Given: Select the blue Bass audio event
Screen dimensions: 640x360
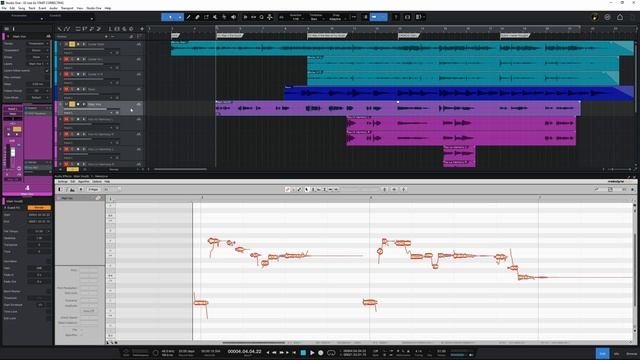Looking at the screenshot, I should click(x=458, y=93).
